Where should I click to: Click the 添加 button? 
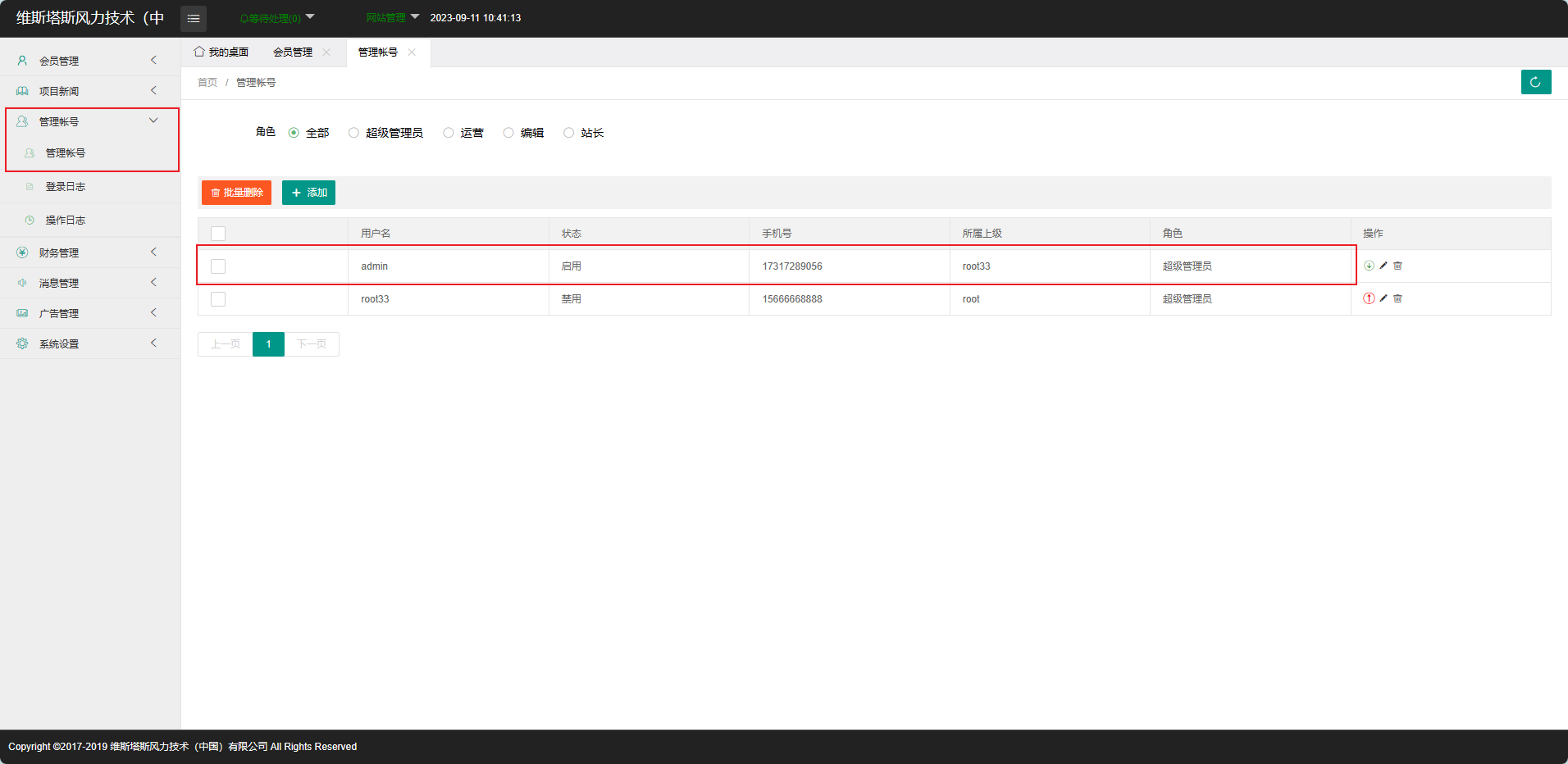308,193
